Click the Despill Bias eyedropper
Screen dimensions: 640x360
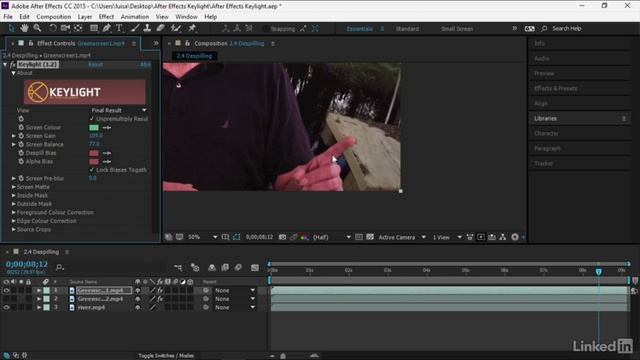pos(107,153)
